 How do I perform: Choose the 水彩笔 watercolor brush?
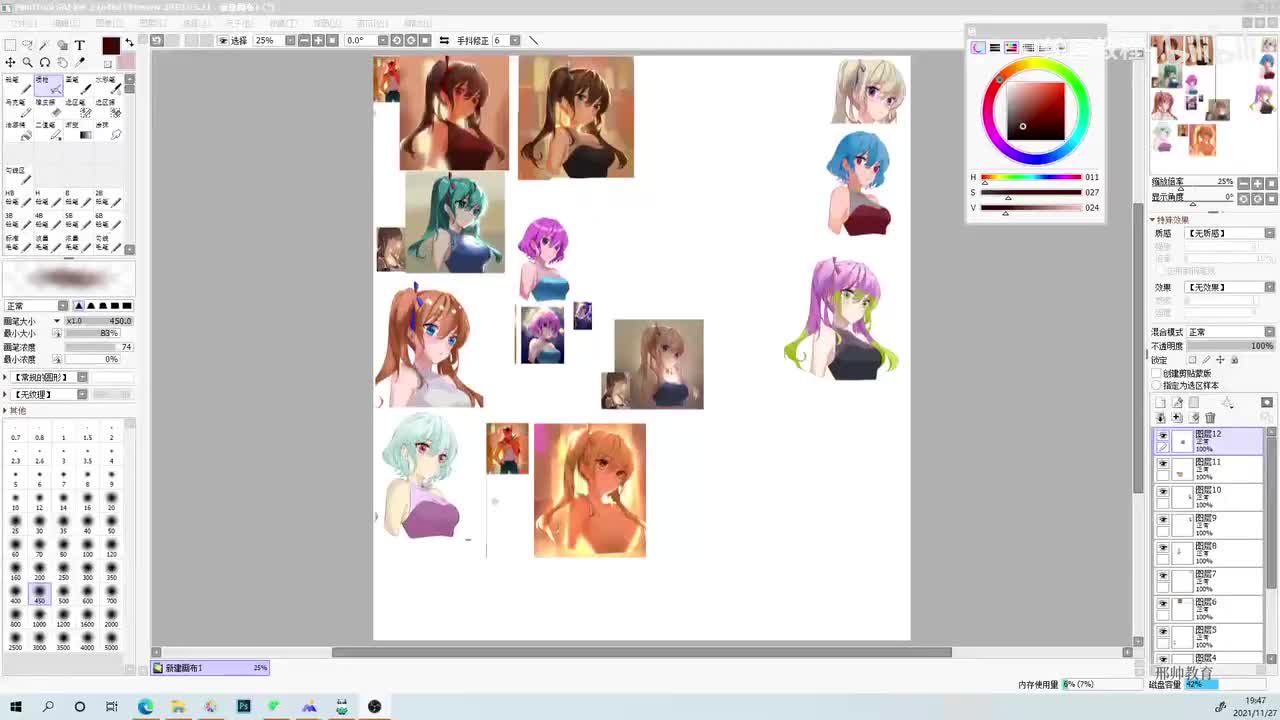(x=108, y=85)
